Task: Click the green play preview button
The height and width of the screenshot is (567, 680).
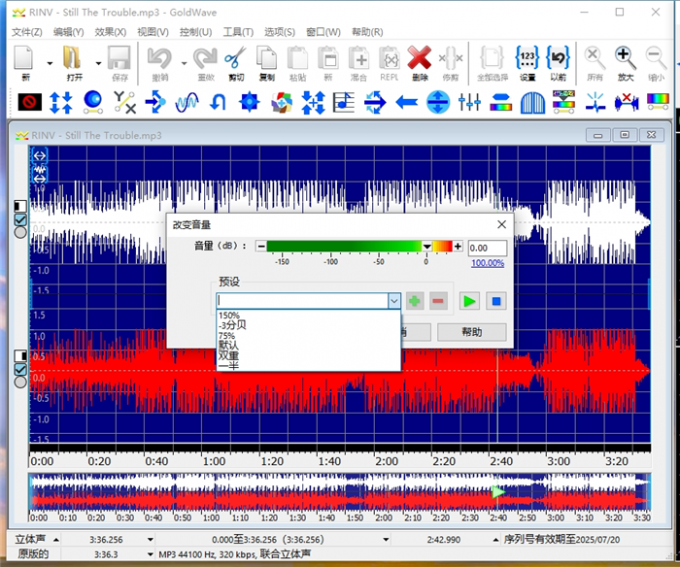Action: tap(469, 301)
